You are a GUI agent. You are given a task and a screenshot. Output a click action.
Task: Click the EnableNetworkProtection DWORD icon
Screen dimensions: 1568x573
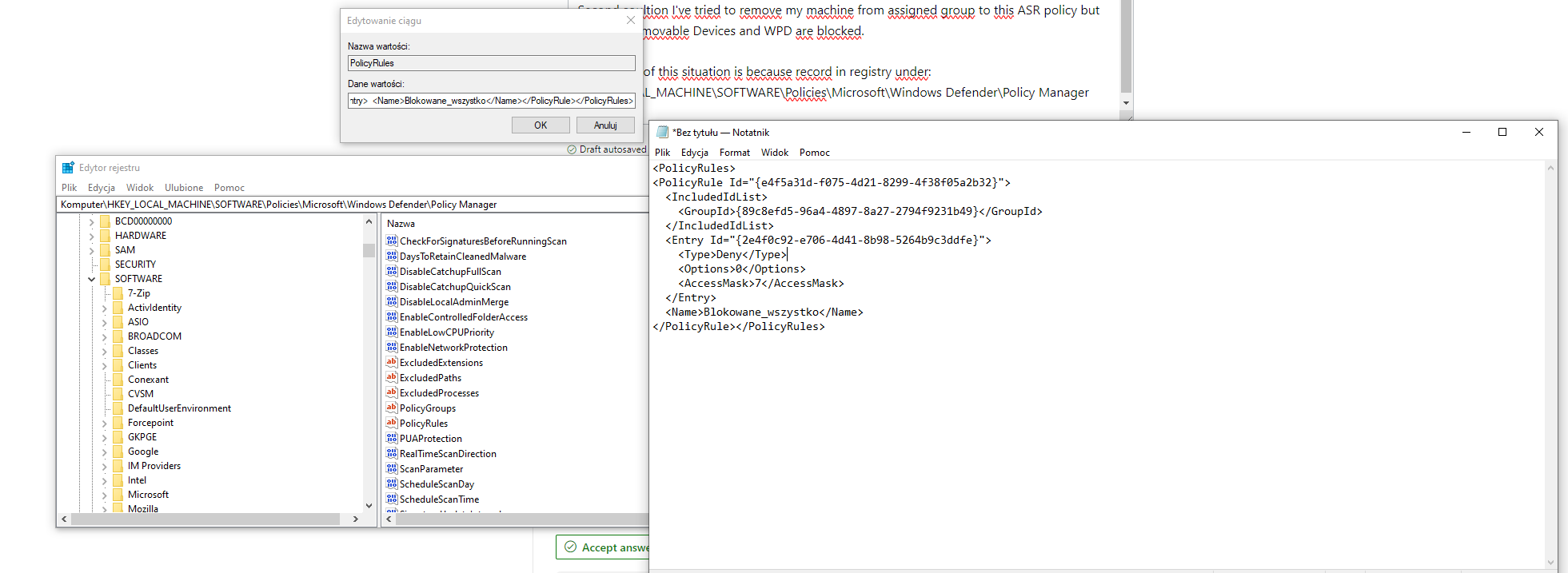tap(392, 347)
